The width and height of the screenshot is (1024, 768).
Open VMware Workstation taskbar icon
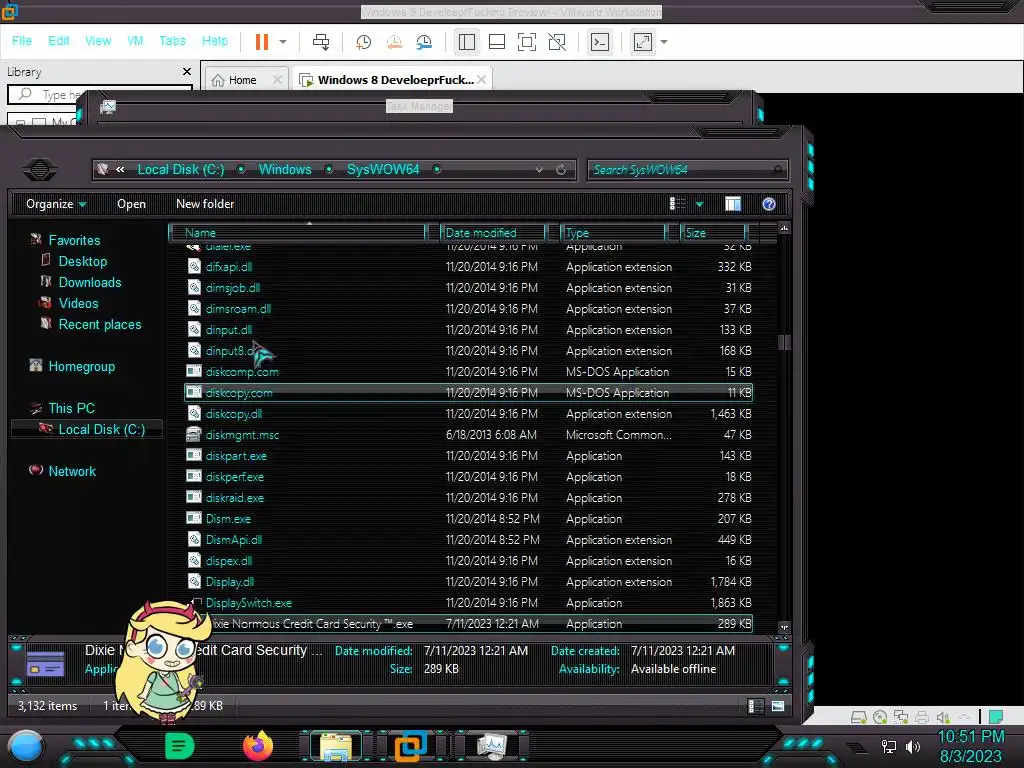pyautogui.click(x=410, y=746)
